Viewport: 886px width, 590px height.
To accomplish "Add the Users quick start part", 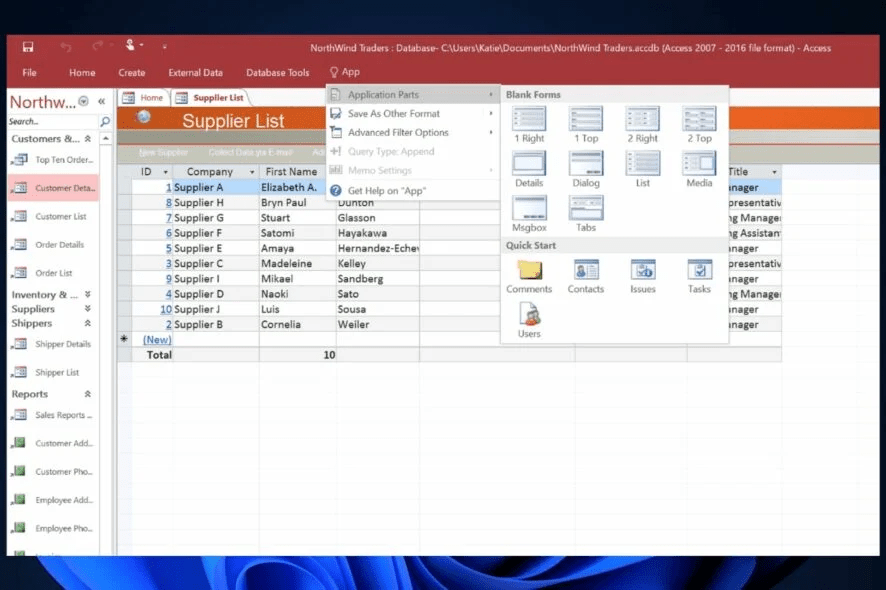I will [x=529, y=315].
